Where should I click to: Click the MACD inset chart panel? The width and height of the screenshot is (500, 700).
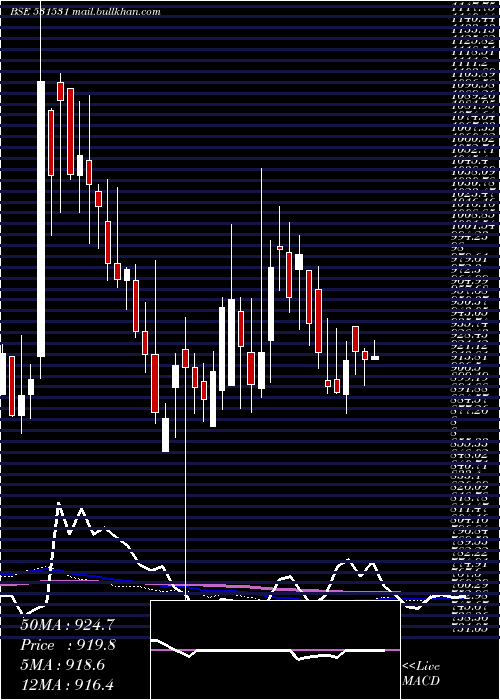click(x=275, y=650)
